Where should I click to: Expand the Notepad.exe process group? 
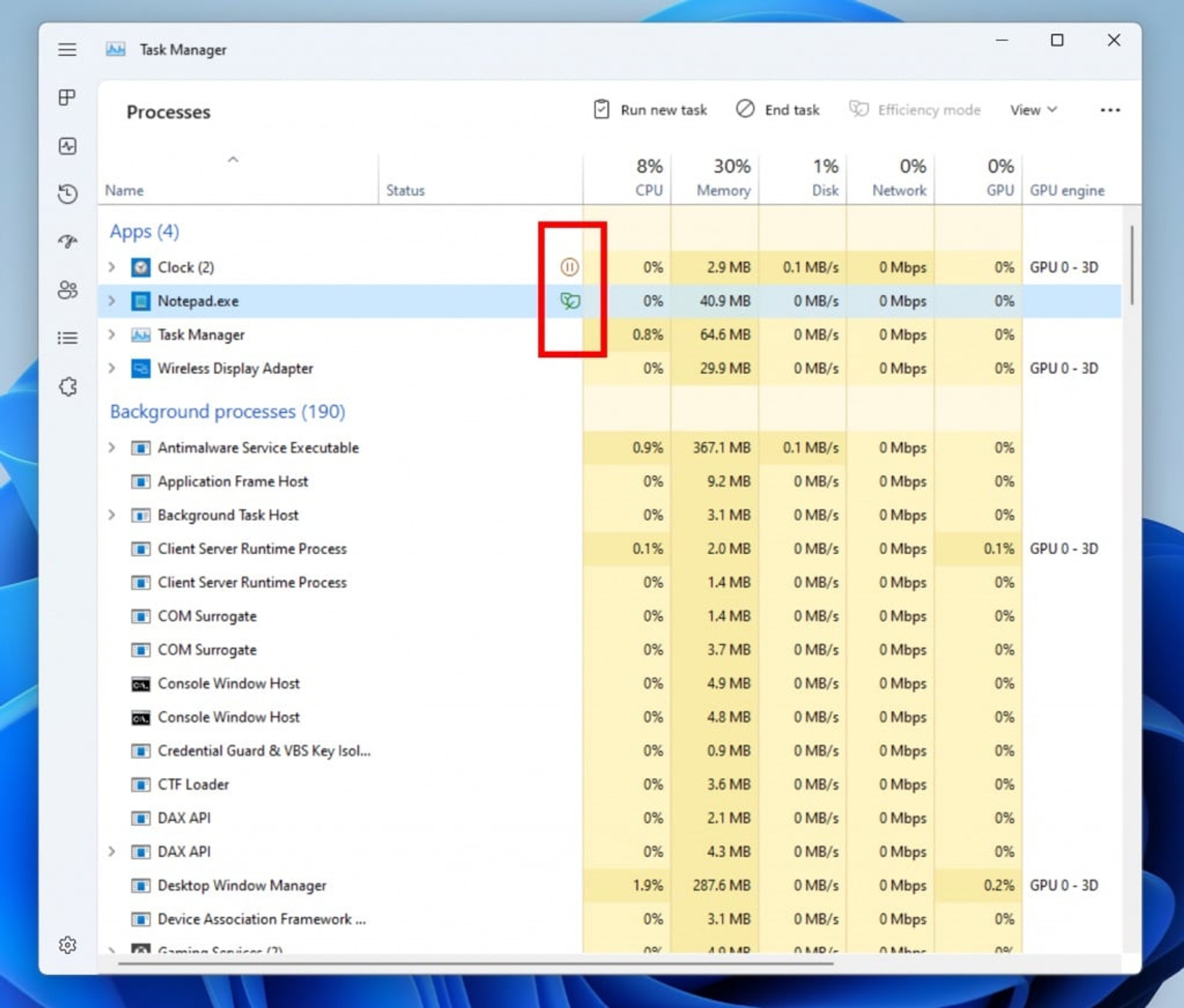(112, 301)
